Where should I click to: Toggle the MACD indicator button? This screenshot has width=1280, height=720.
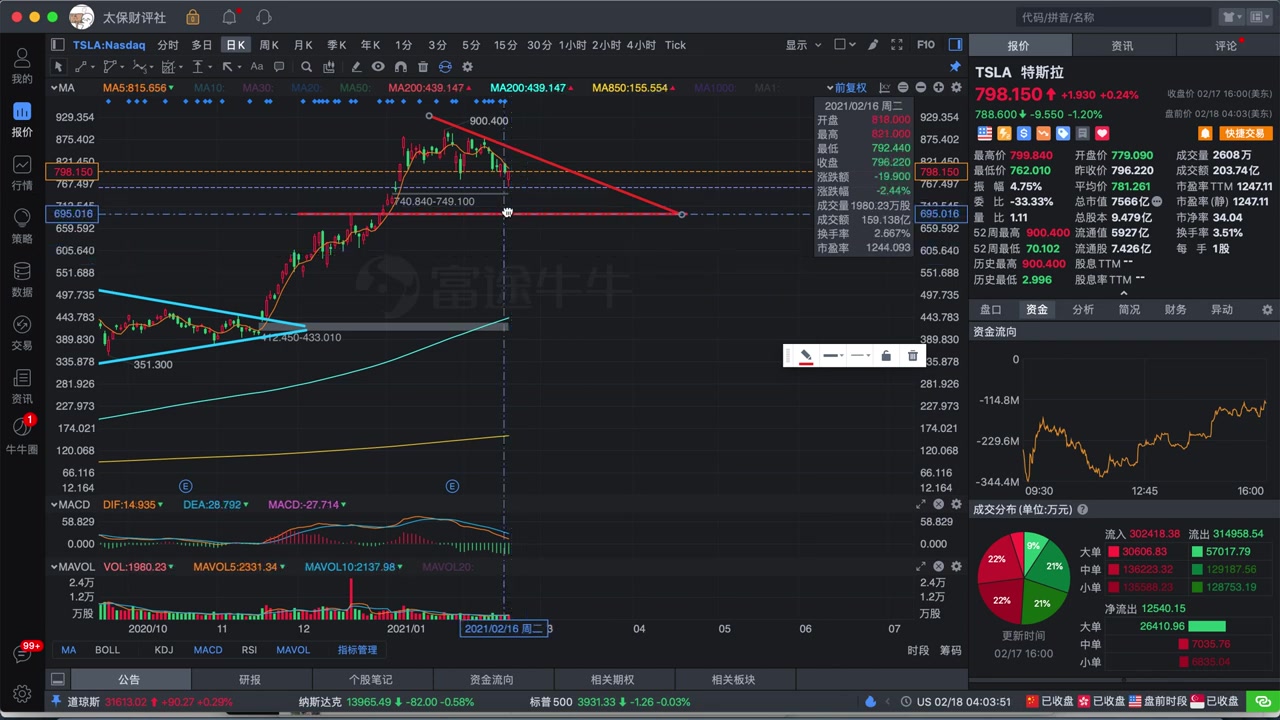click(208, 650)
